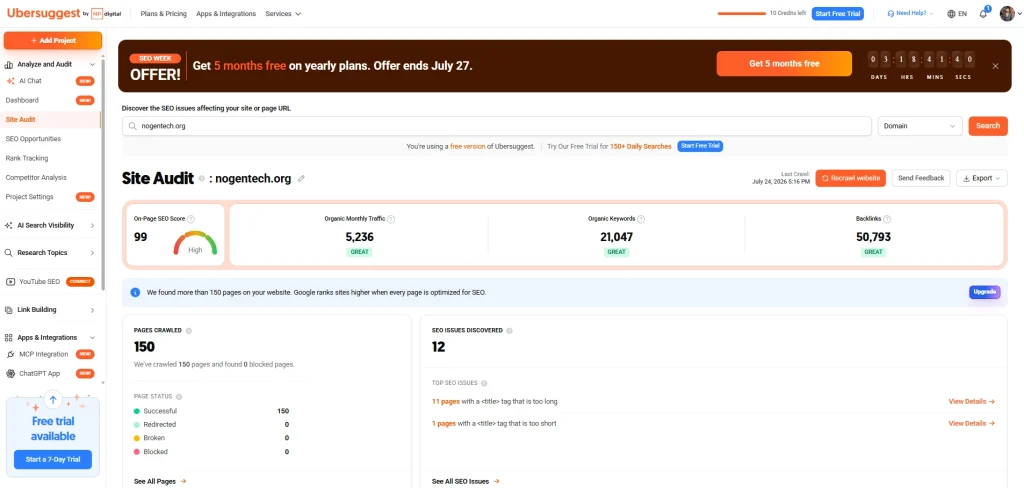Click the blue info icon in the 150 pages notice

coord(135,293)
